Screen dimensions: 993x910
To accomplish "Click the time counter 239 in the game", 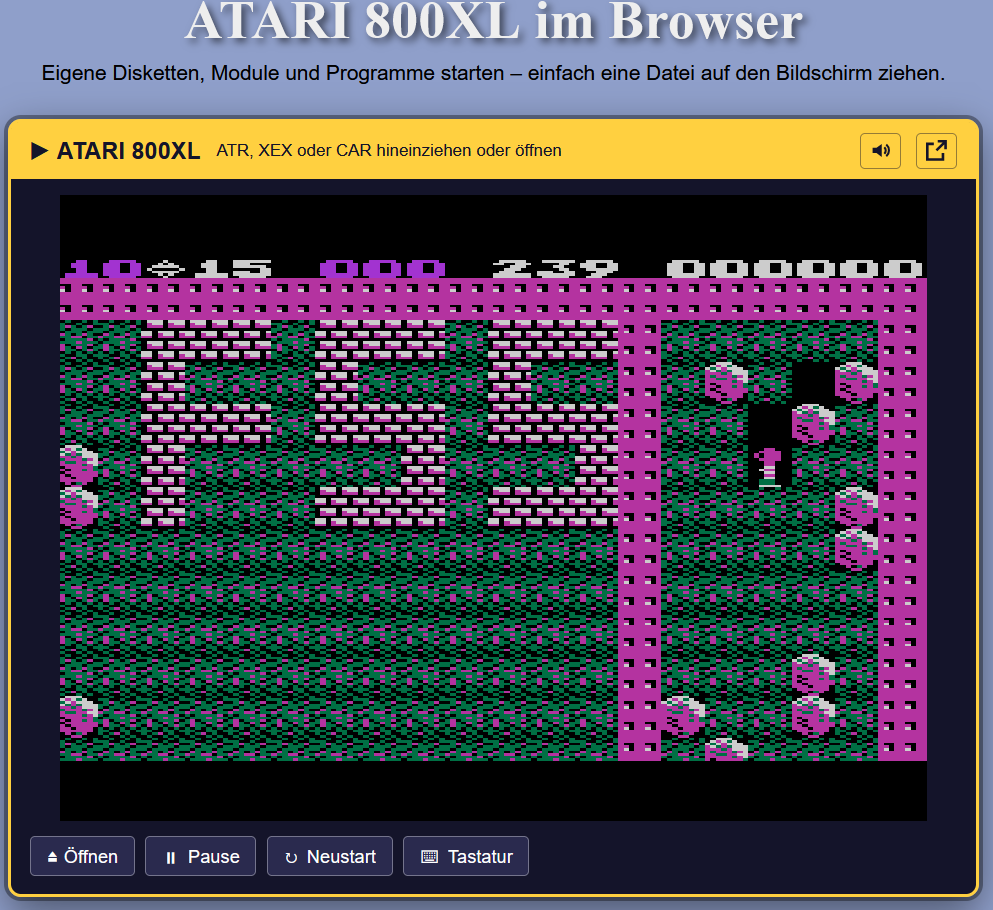I will click(555, 269).
